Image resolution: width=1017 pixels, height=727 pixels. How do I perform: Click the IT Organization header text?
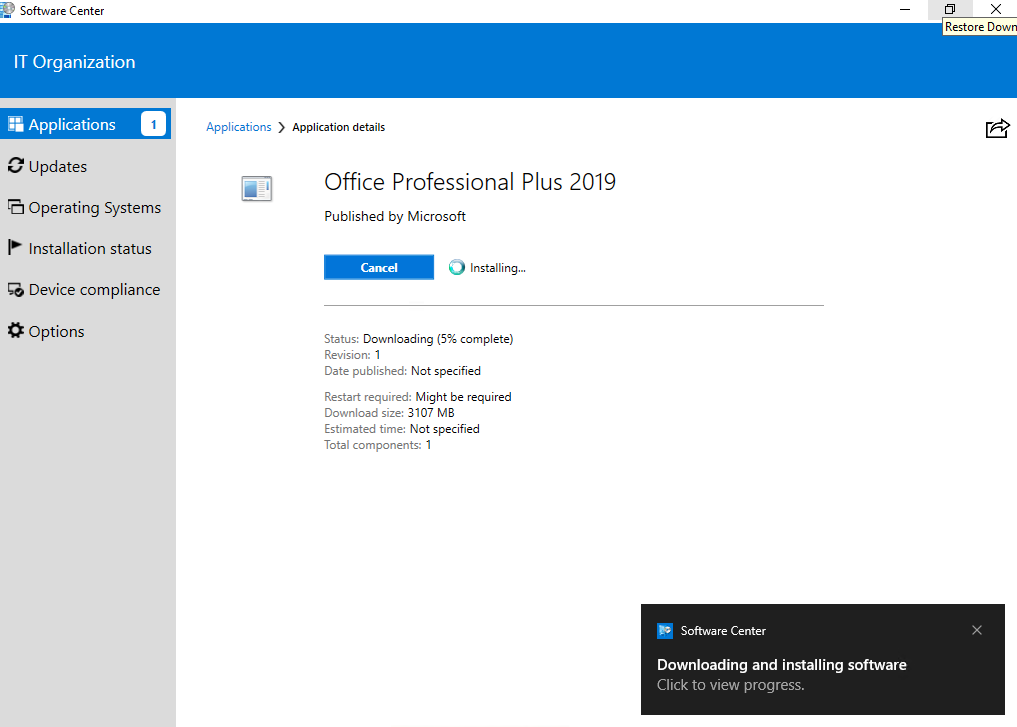pyautogui.click(x=75, y=62)
